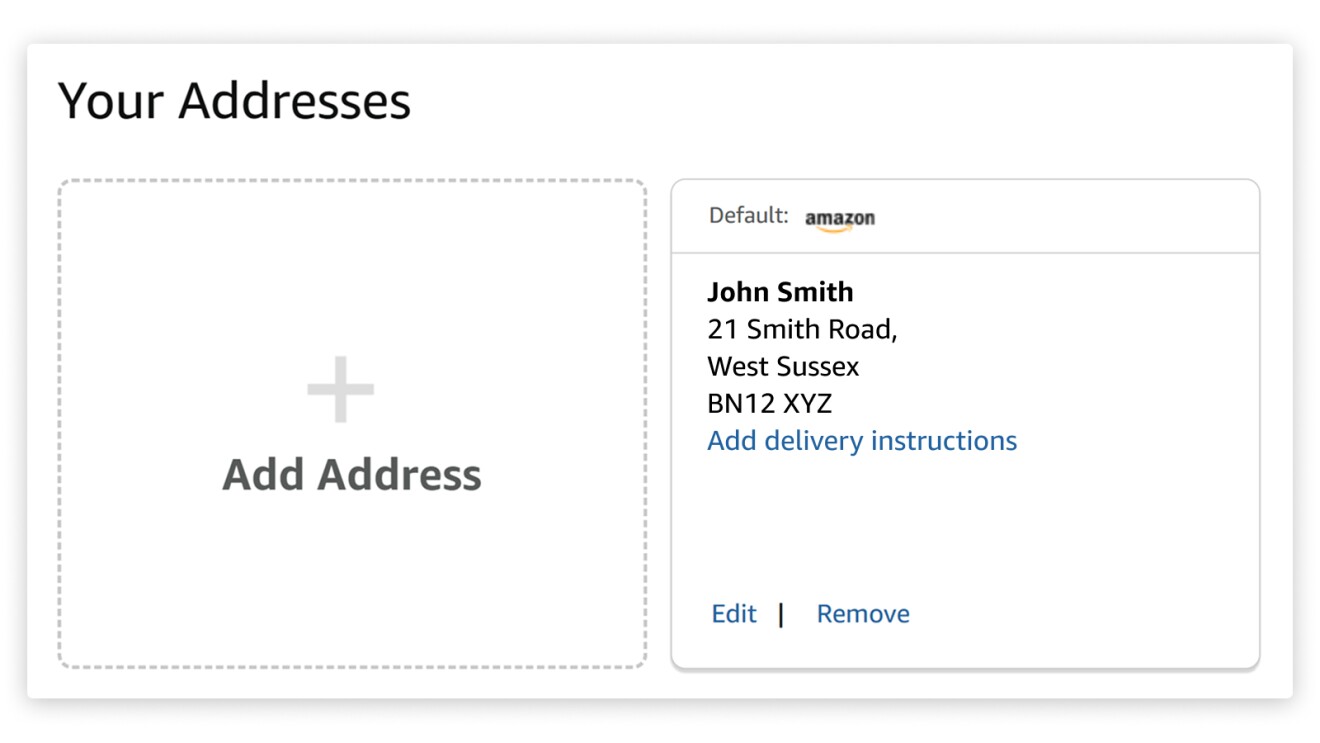
Task: Click the West Sussex address line
Action: [x=783, y=367]
